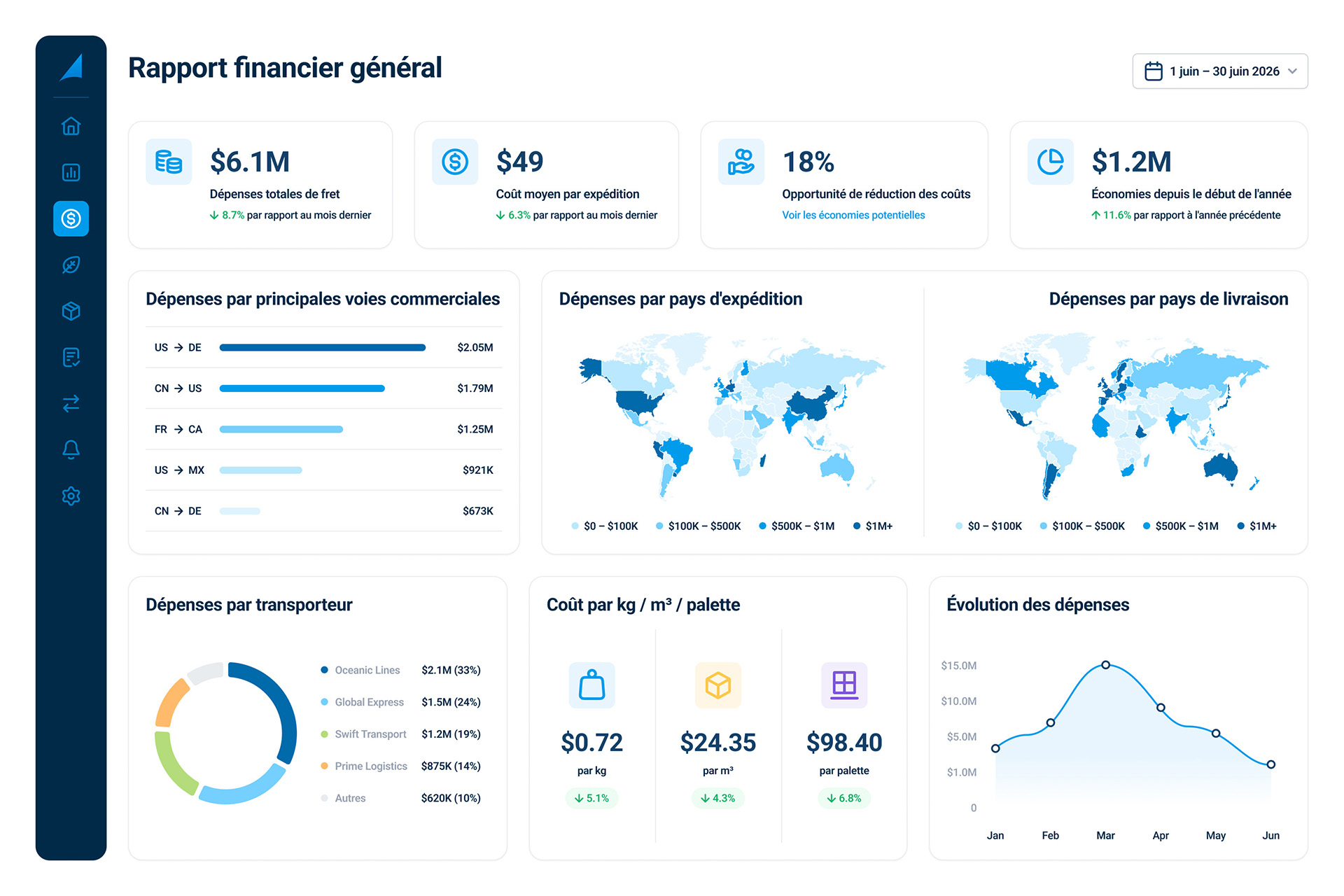The height and width of the screenshot is (896, 1344).
Task: Open the transfer arrows sidebar icon
Action: pyautogui.click(x=71, y=403)
